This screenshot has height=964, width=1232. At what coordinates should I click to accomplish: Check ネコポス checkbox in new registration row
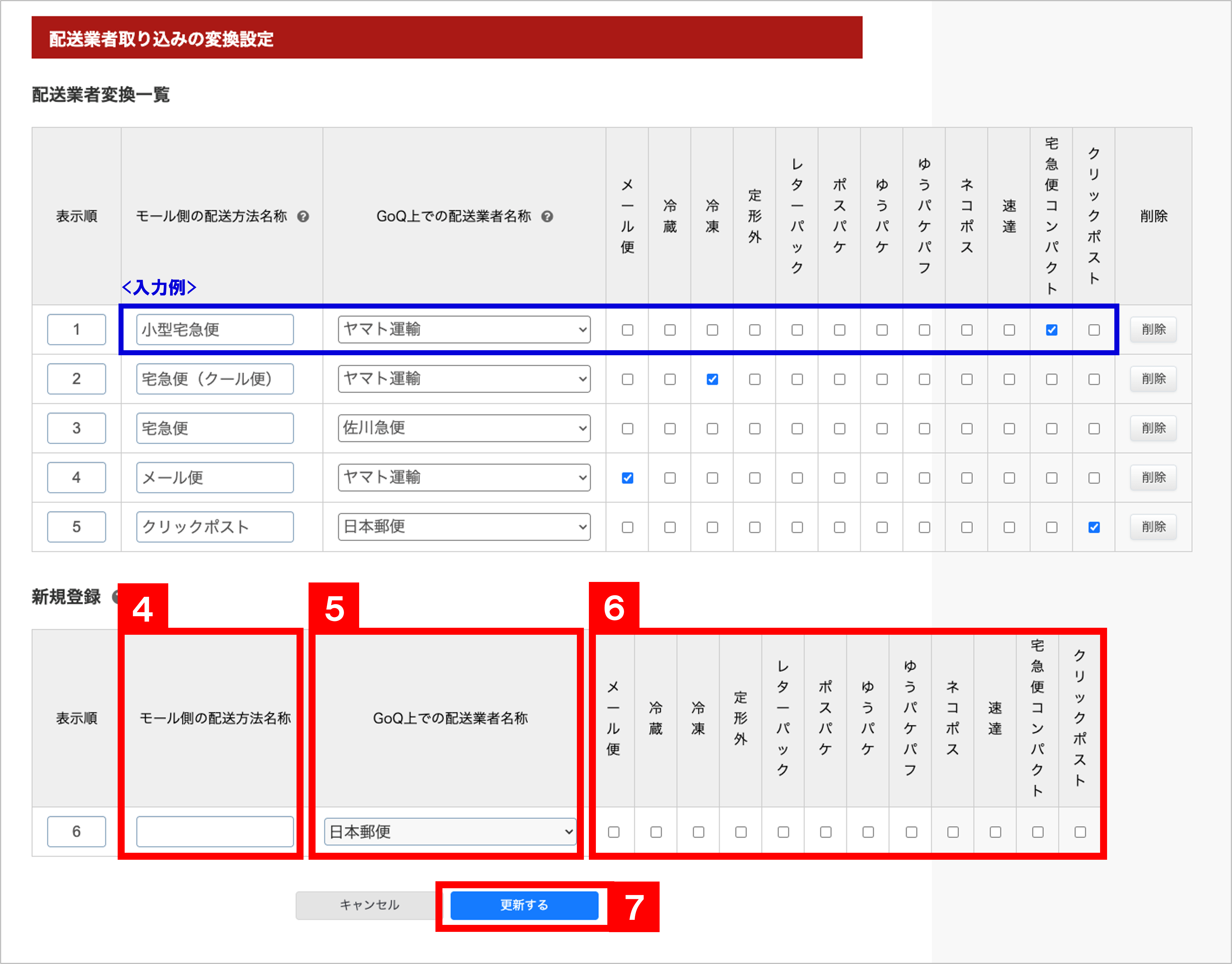click(x=953, y=832)
